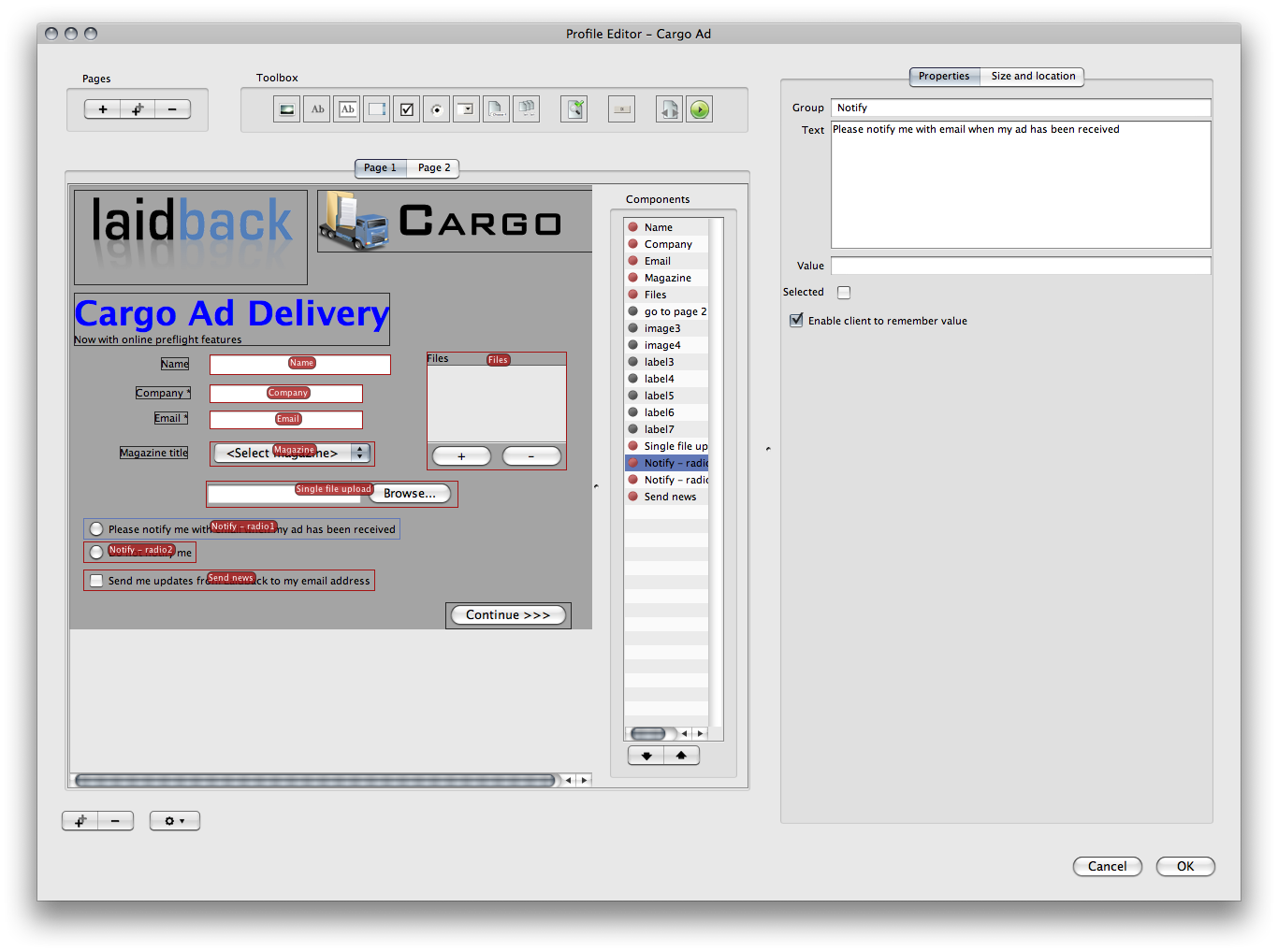Toggle the Selected checkbox in Properties
Viewport: 1278px width, 952px height.
(844, 293)
